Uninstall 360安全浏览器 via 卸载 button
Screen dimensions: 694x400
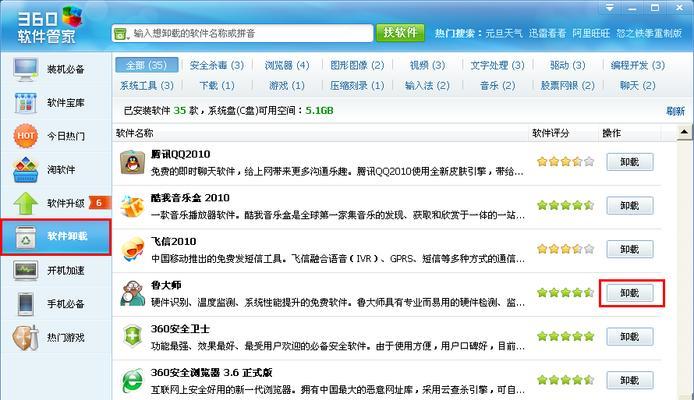(x=629, y=380)
